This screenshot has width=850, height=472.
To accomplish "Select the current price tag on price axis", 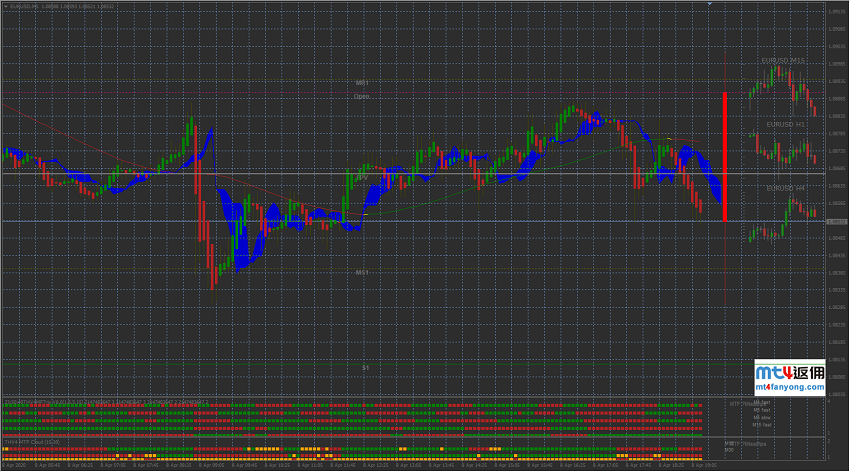I will tap(836, 222).
